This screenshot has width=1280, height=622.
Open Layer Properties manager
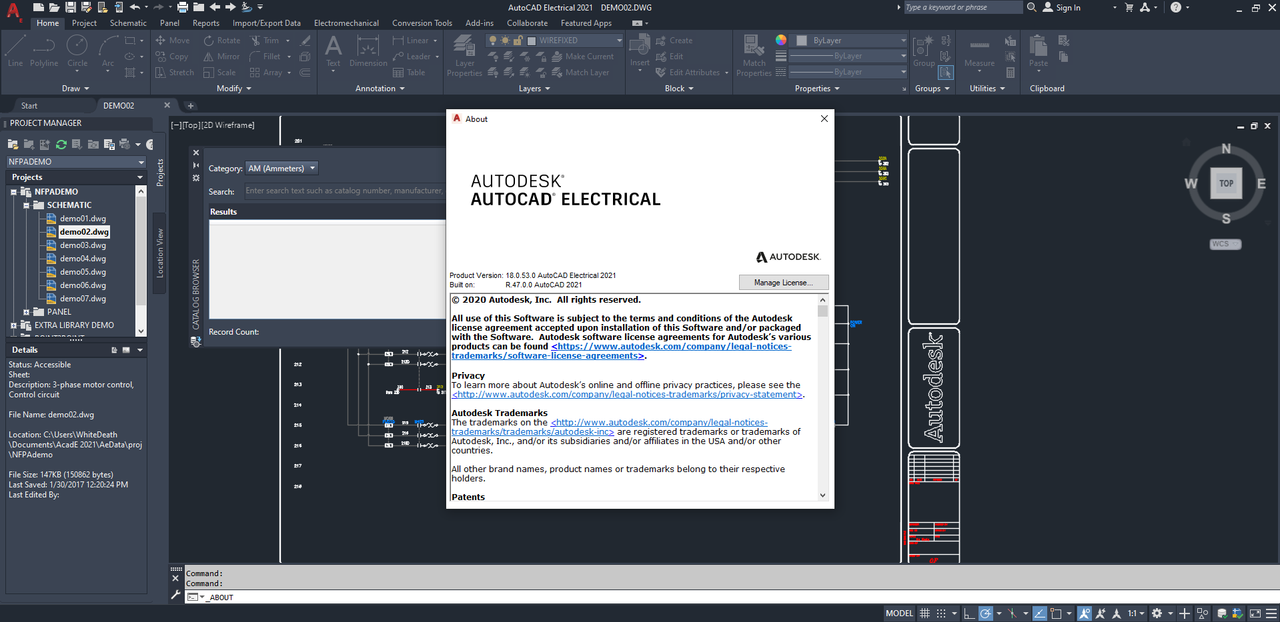tap(464, 56)
